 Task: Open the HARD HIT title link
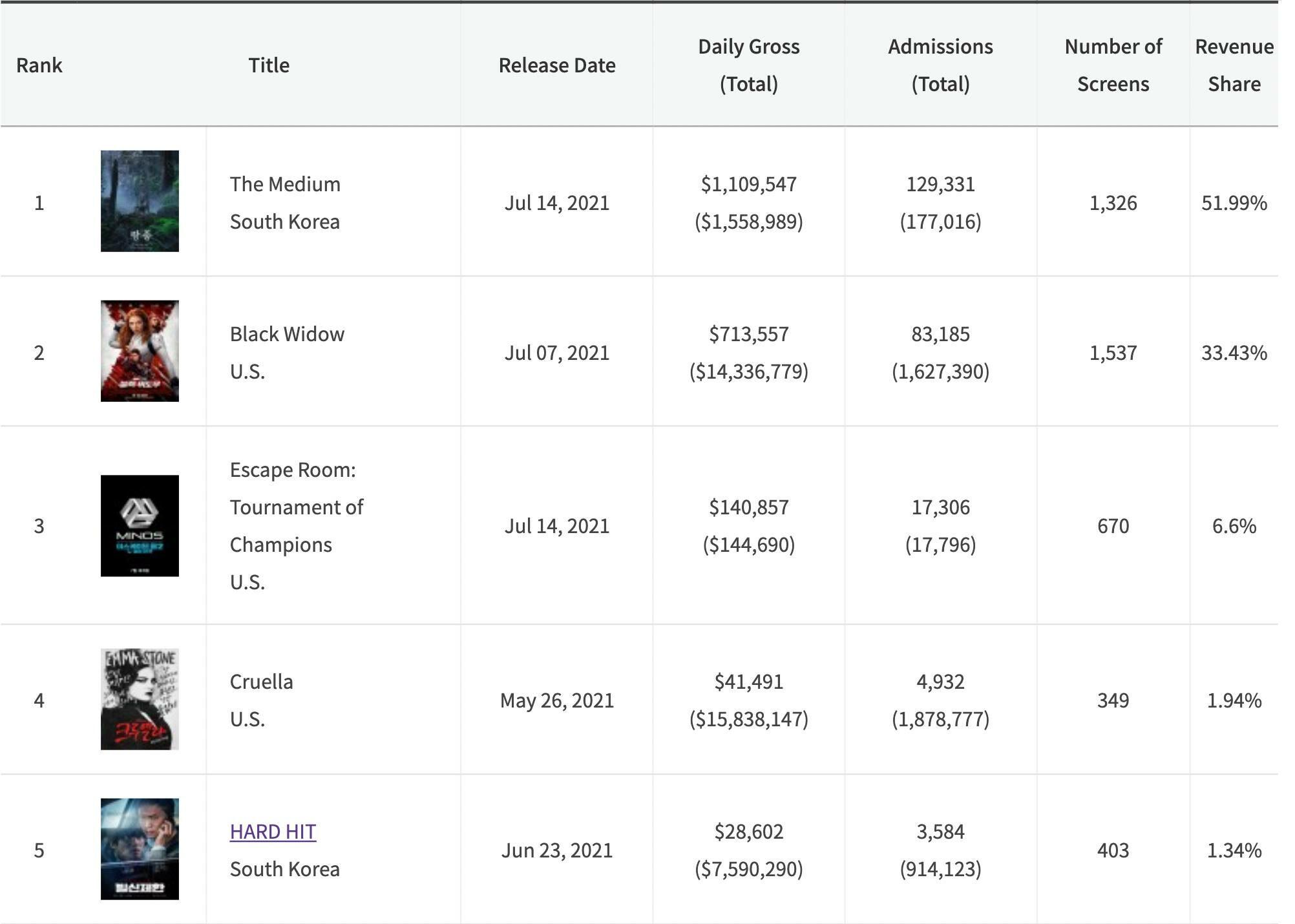(273, 832)
